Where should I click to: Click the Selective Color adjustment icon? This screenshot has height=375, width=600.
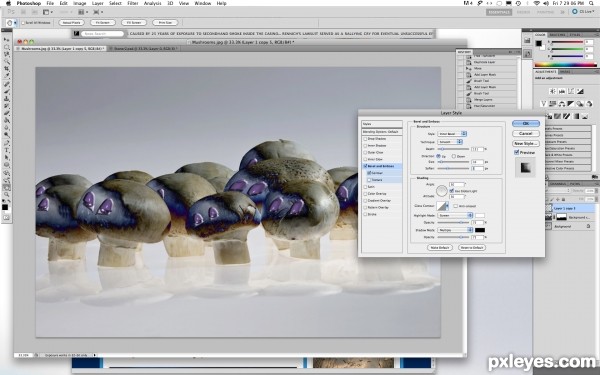[x=586, y=116]
